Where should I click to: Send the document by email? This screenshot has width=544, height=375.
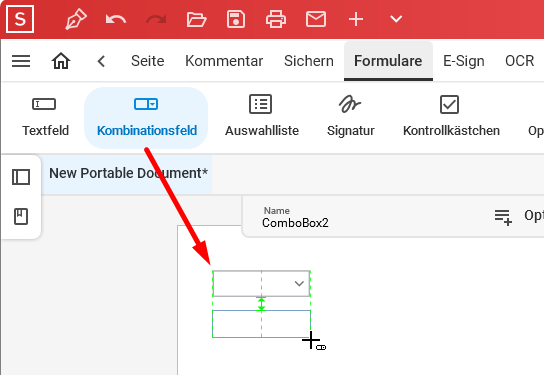316,19
